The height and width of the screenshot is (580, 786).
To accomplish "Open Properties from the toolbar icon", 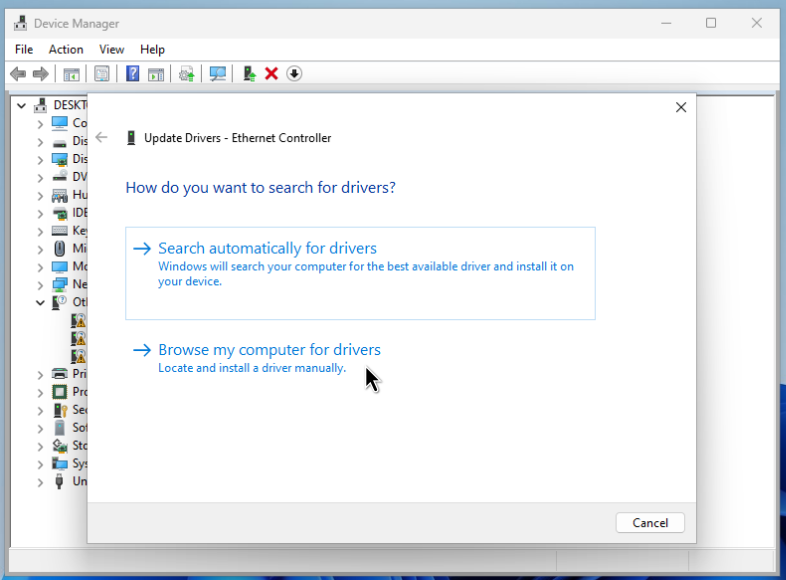I will click(101, 74).
